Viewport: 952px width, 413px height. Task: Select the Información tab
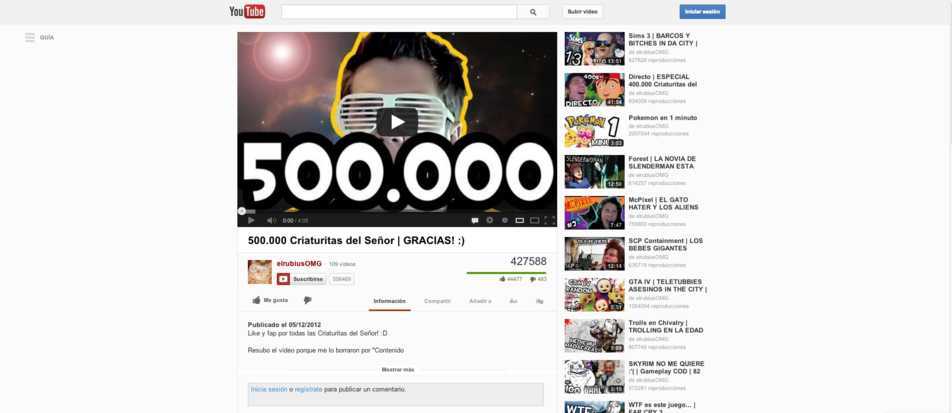click(x=389, y=301)
